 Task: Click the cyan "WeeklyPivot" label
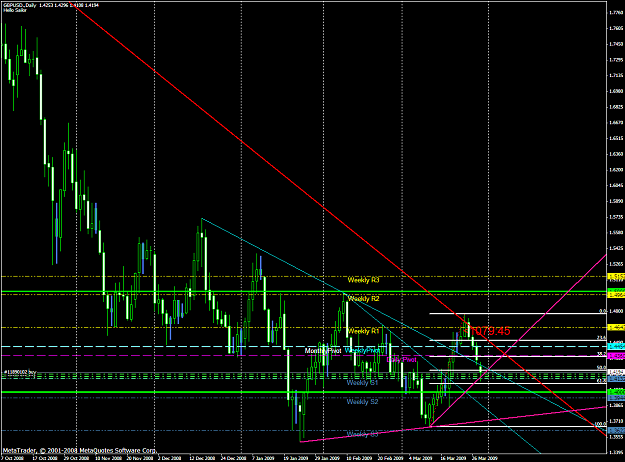[362, 350]
